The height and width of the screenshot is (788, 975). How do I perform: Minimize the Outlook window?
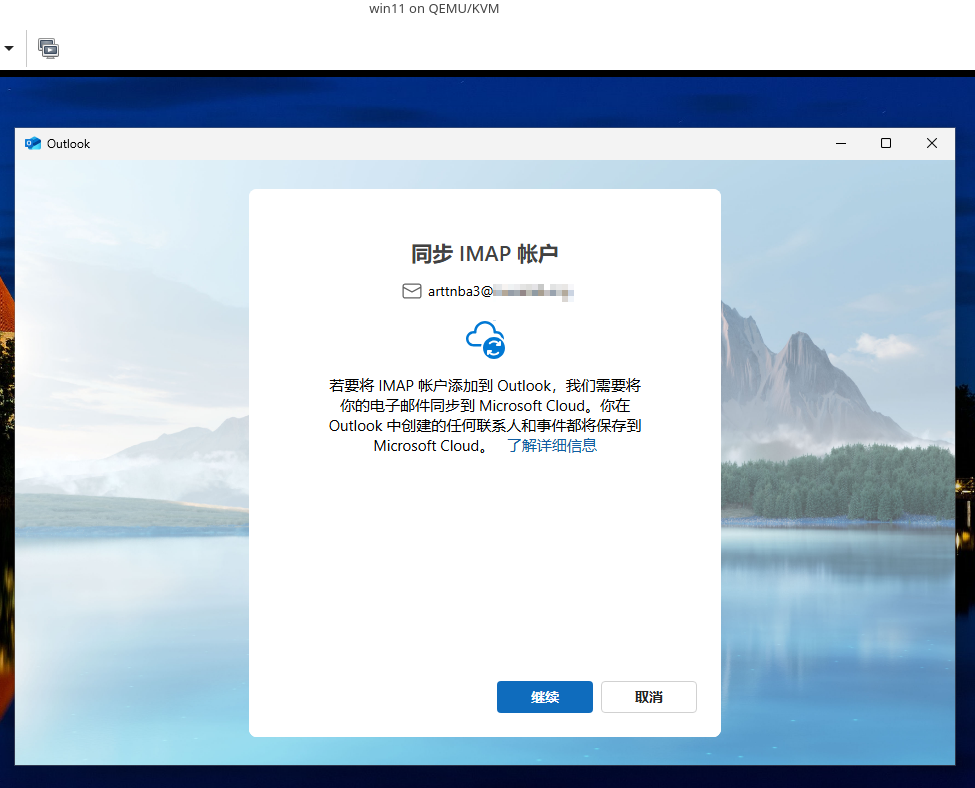tap(841, 144)
